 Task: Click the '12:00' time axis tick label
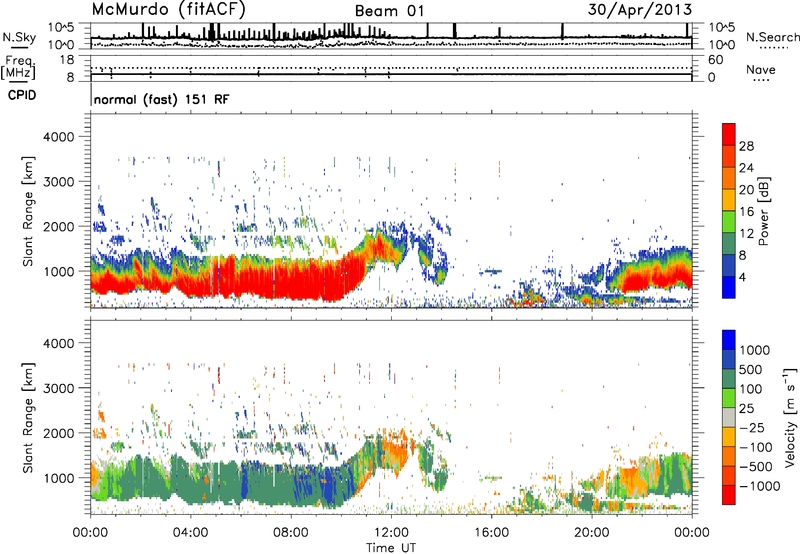coord(391,533)
